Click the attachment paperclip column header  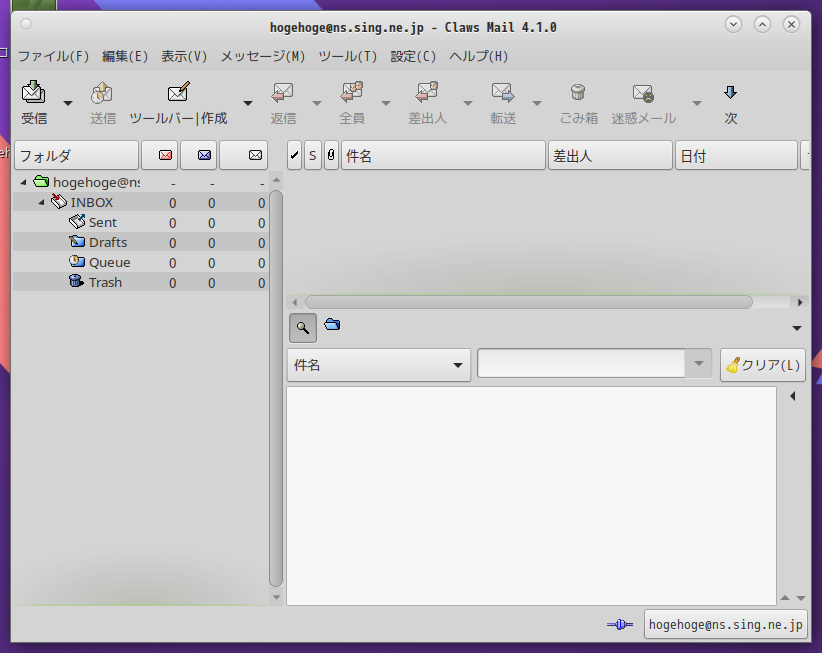point(331,155)
